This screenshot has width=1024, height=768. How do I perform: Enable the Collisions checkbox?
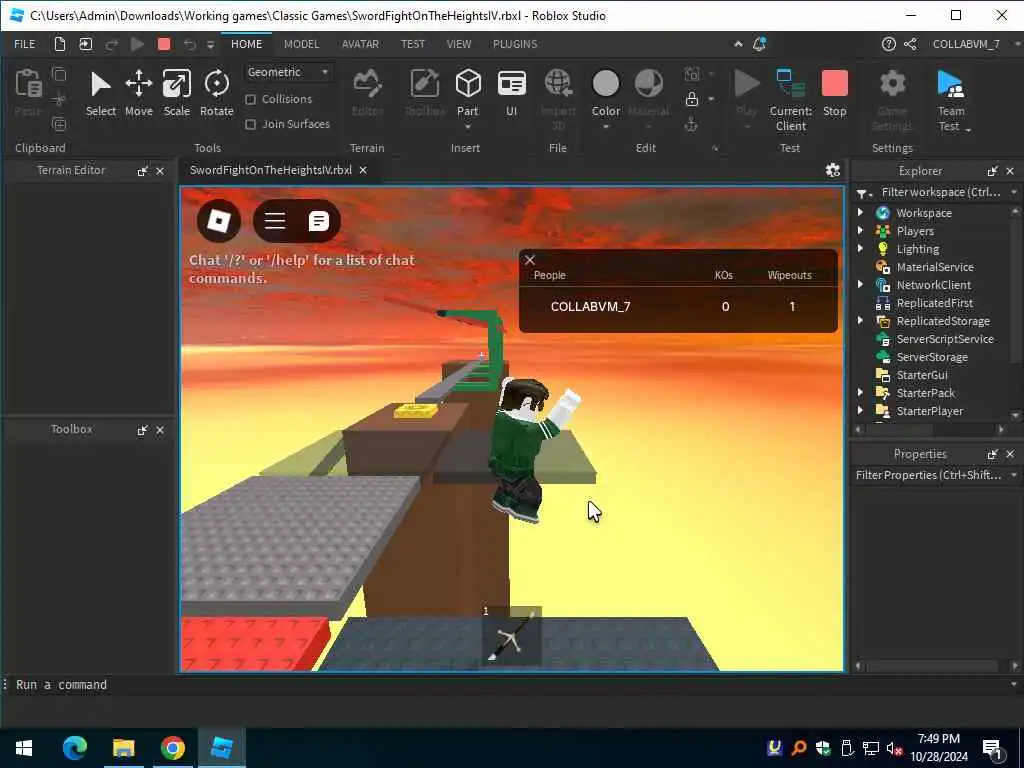coord(250,99)
